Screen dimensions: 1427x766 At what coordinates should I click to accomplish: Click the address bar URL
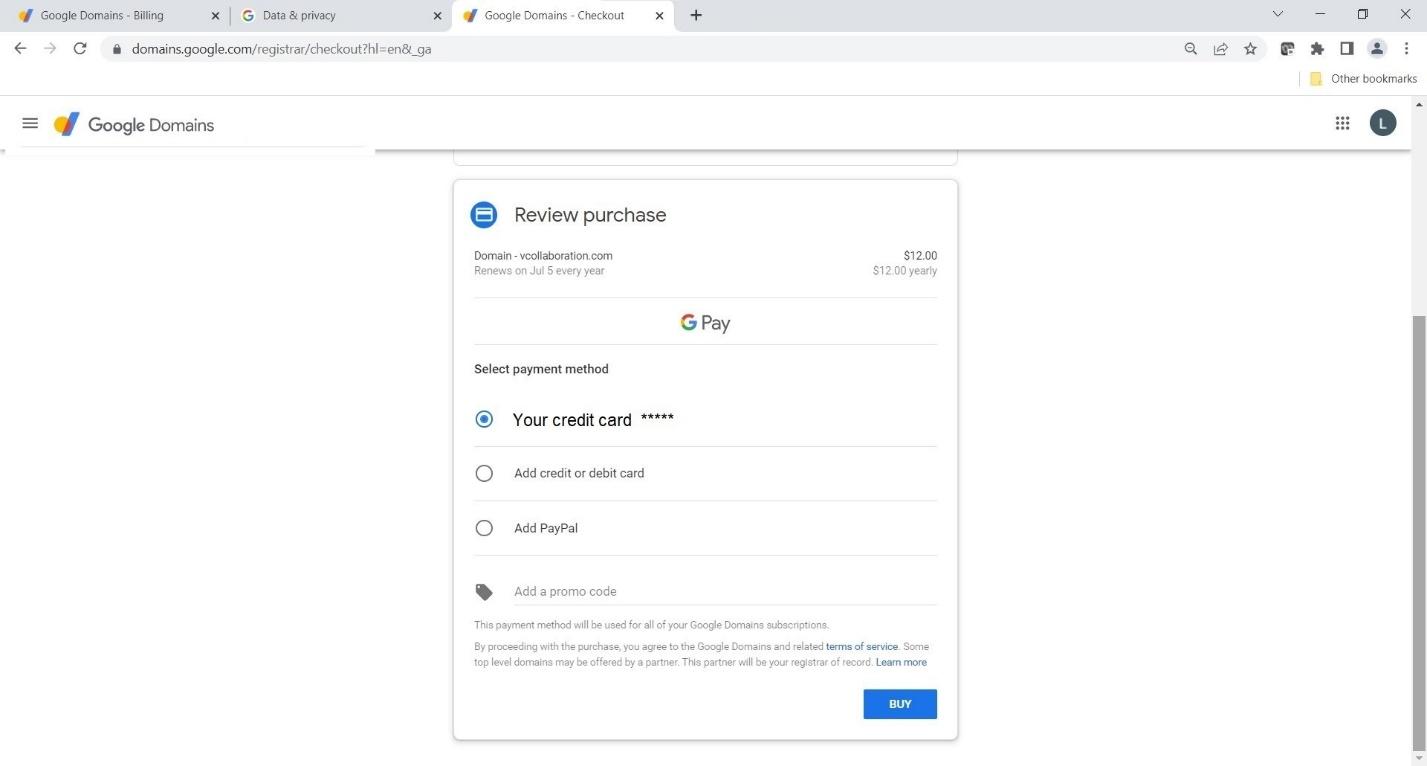click(281, 48)
